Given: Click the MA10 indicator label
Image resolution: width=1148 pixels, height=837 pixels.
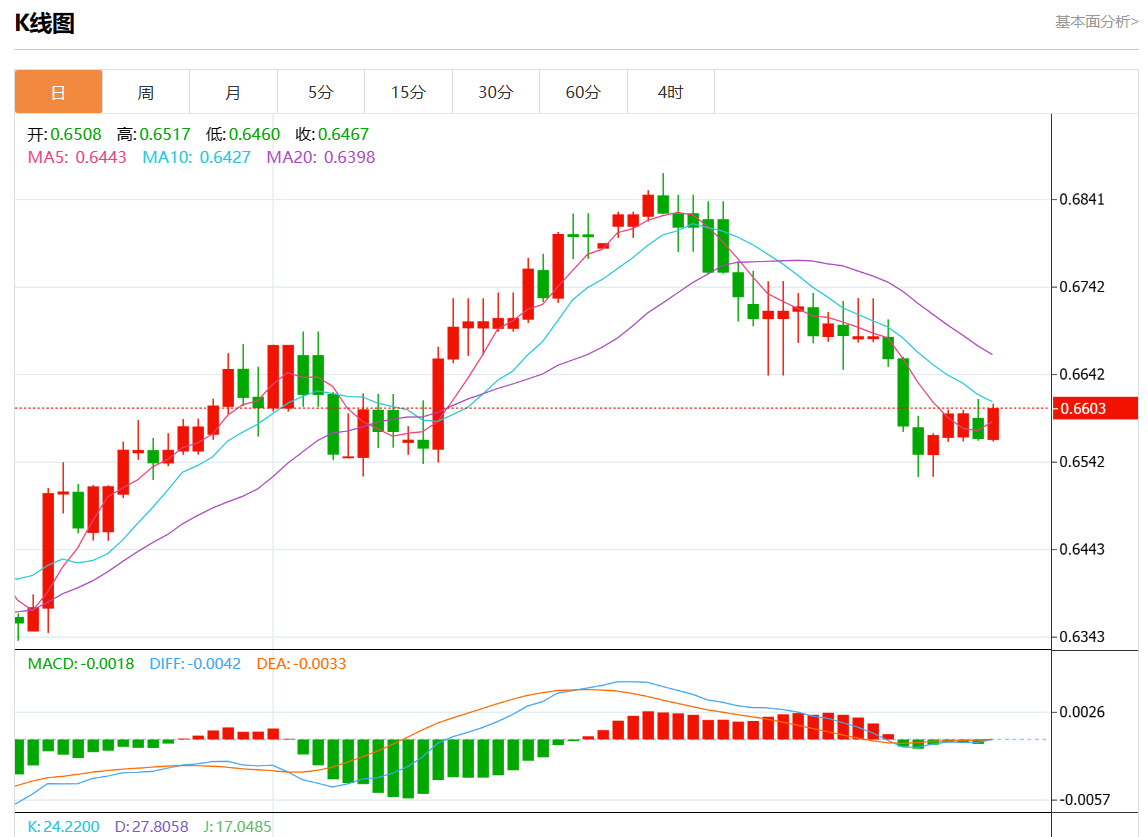Looking at the screenshot, I should (x=196, y=157).
